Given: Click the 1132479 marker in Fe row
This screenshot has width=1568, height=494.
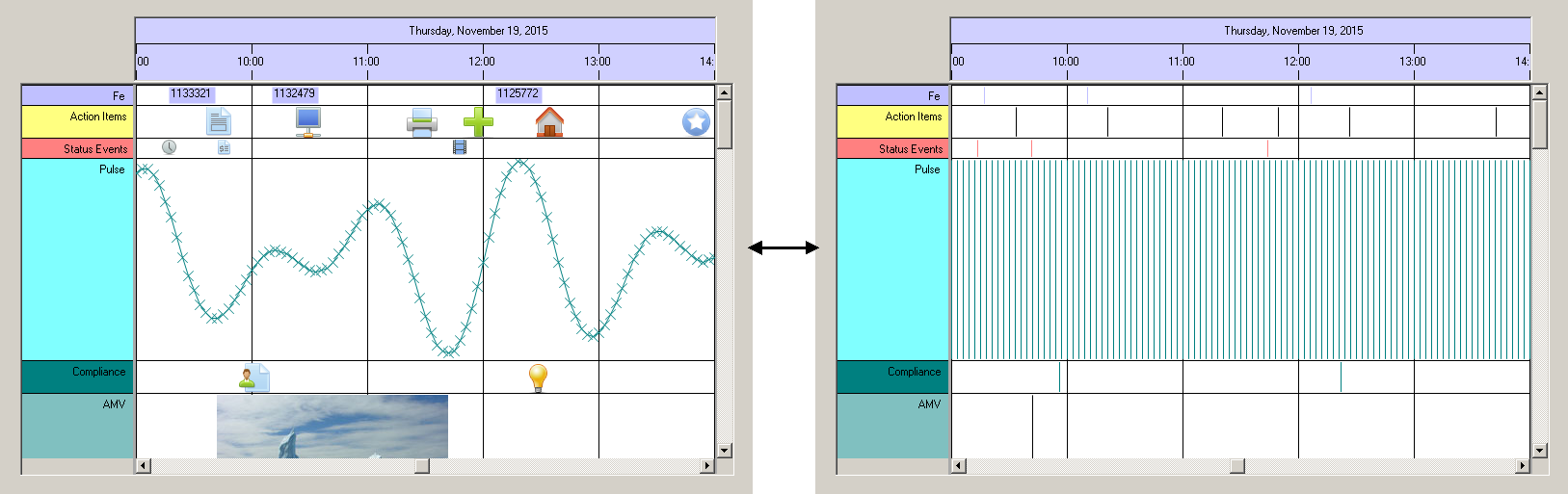Looking at the screenshot, I should click(x=294, y=93).
